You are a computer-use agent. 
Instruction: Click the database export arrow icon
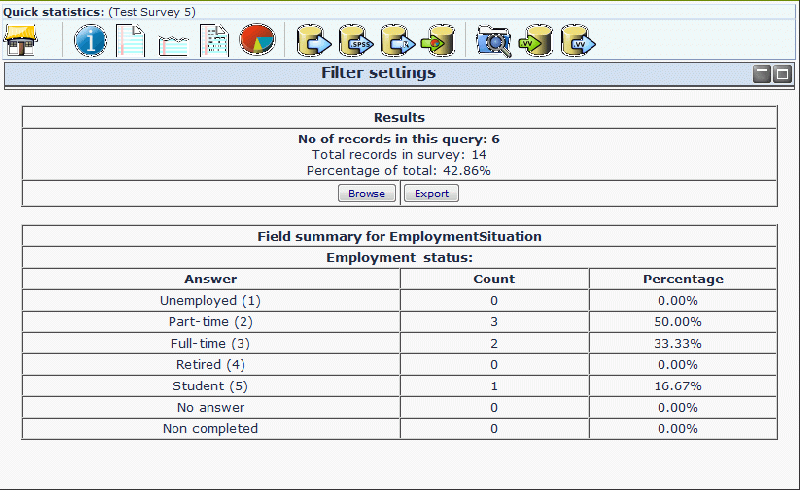pyautogui.click(x=316, y=41)
